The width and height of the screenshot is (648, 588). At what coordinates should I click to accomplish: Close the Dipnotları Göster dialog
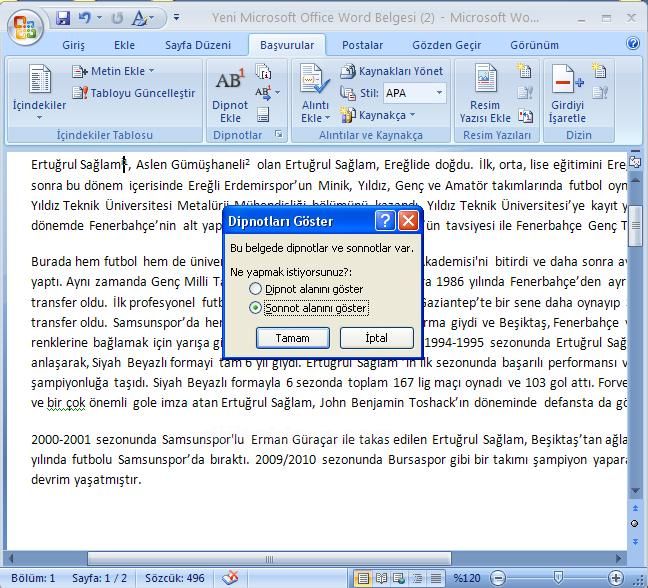[x=408, y=221]
